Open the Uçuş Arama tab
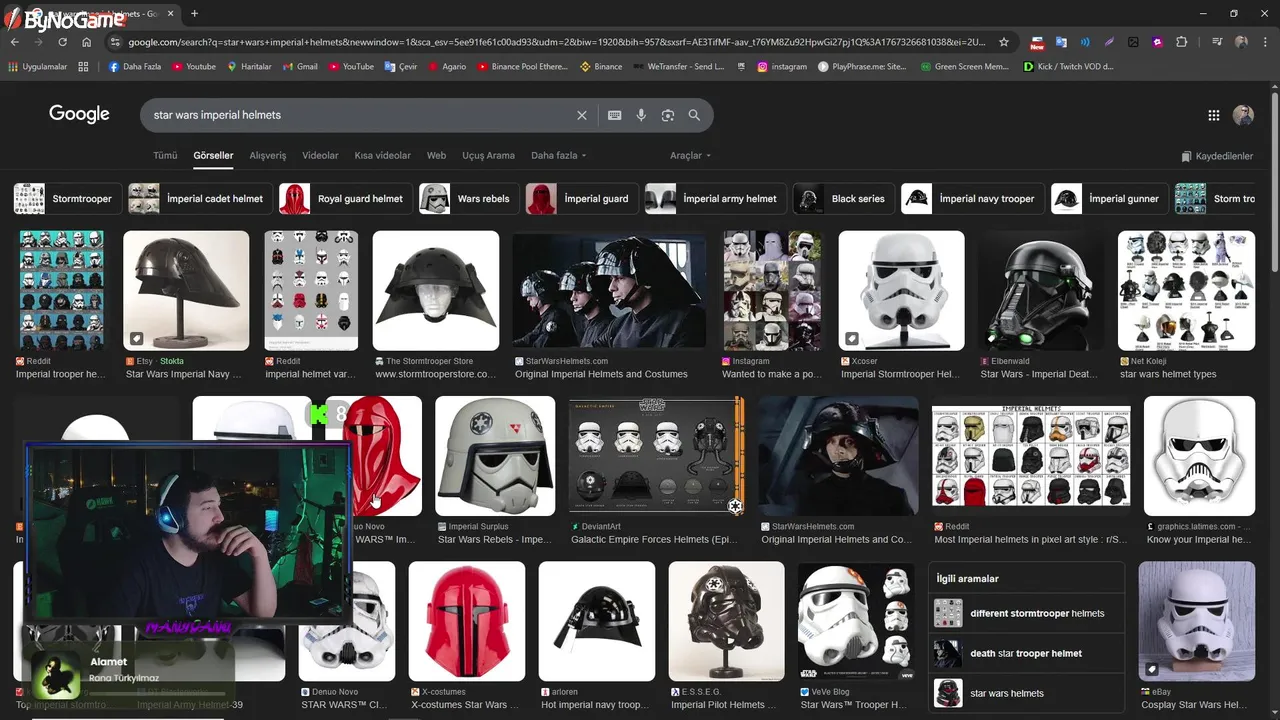 [x=488, y=156]
